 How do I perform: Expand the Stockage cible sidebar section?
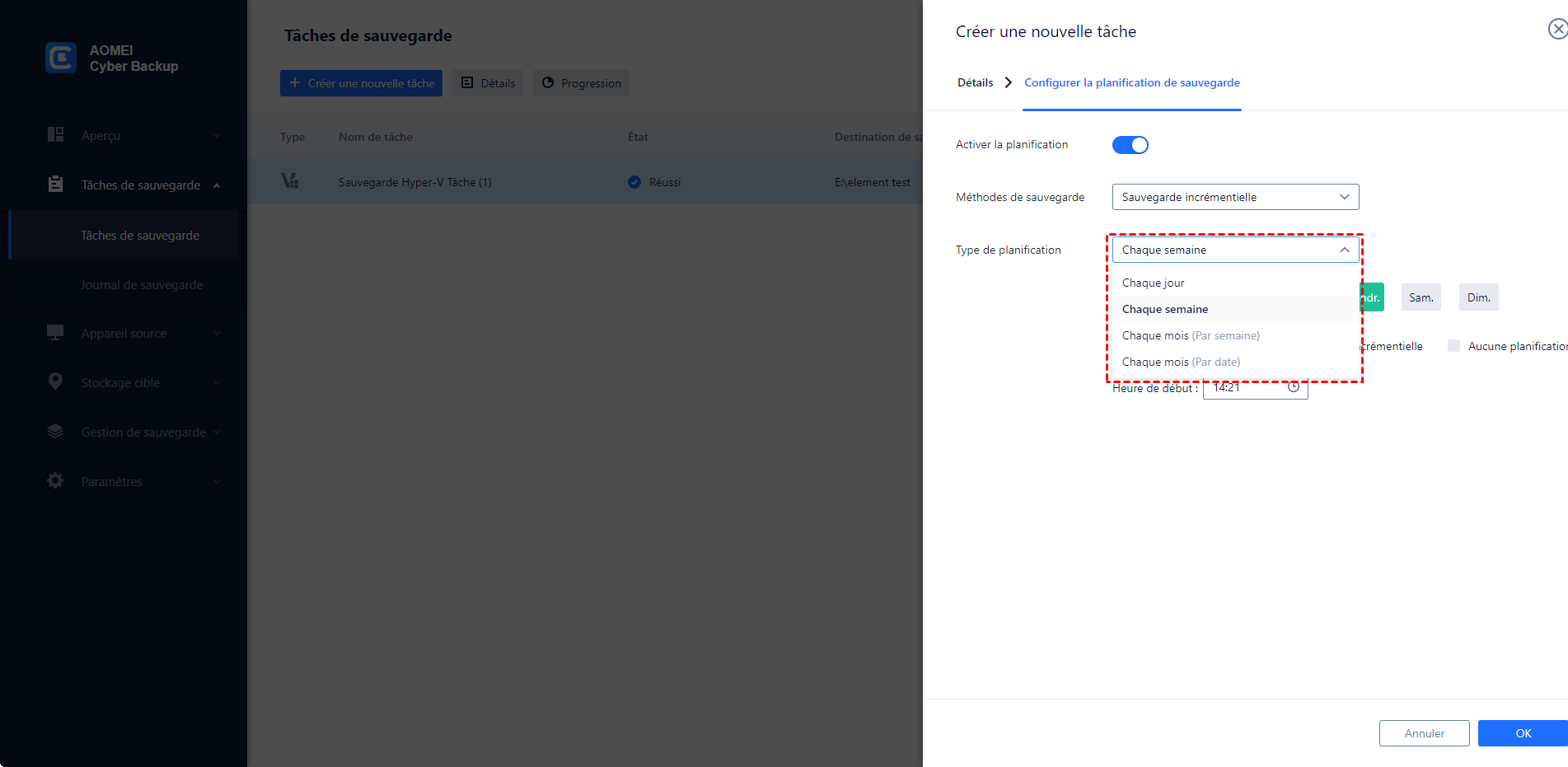[217, 382]
